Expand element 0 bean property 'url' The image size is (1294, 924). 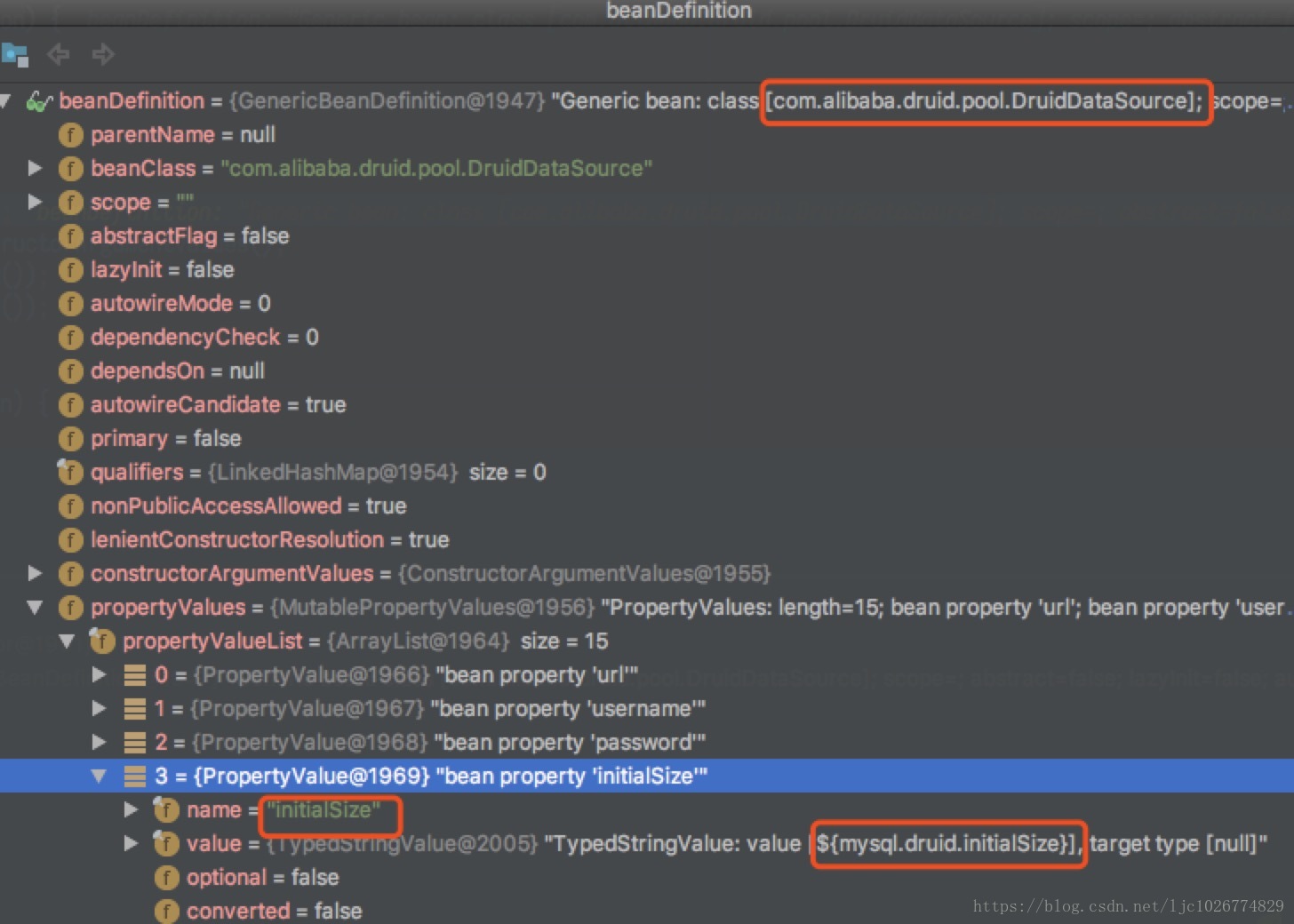point(99,674)
